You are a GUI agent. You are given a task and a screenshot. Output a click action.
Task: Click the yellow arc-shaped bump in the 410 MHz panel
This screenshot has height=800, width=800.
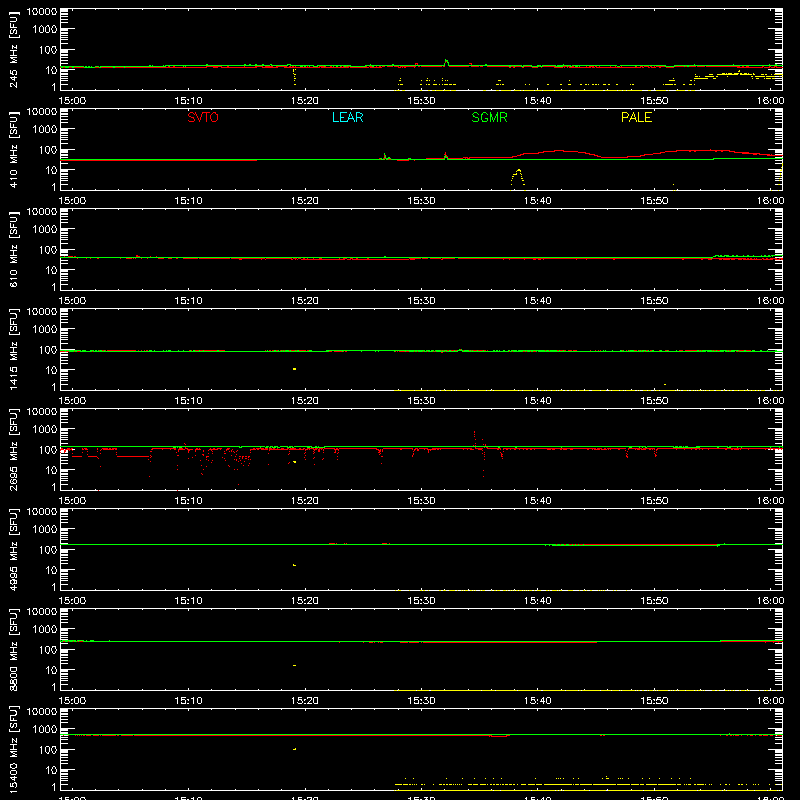point(517,177)
